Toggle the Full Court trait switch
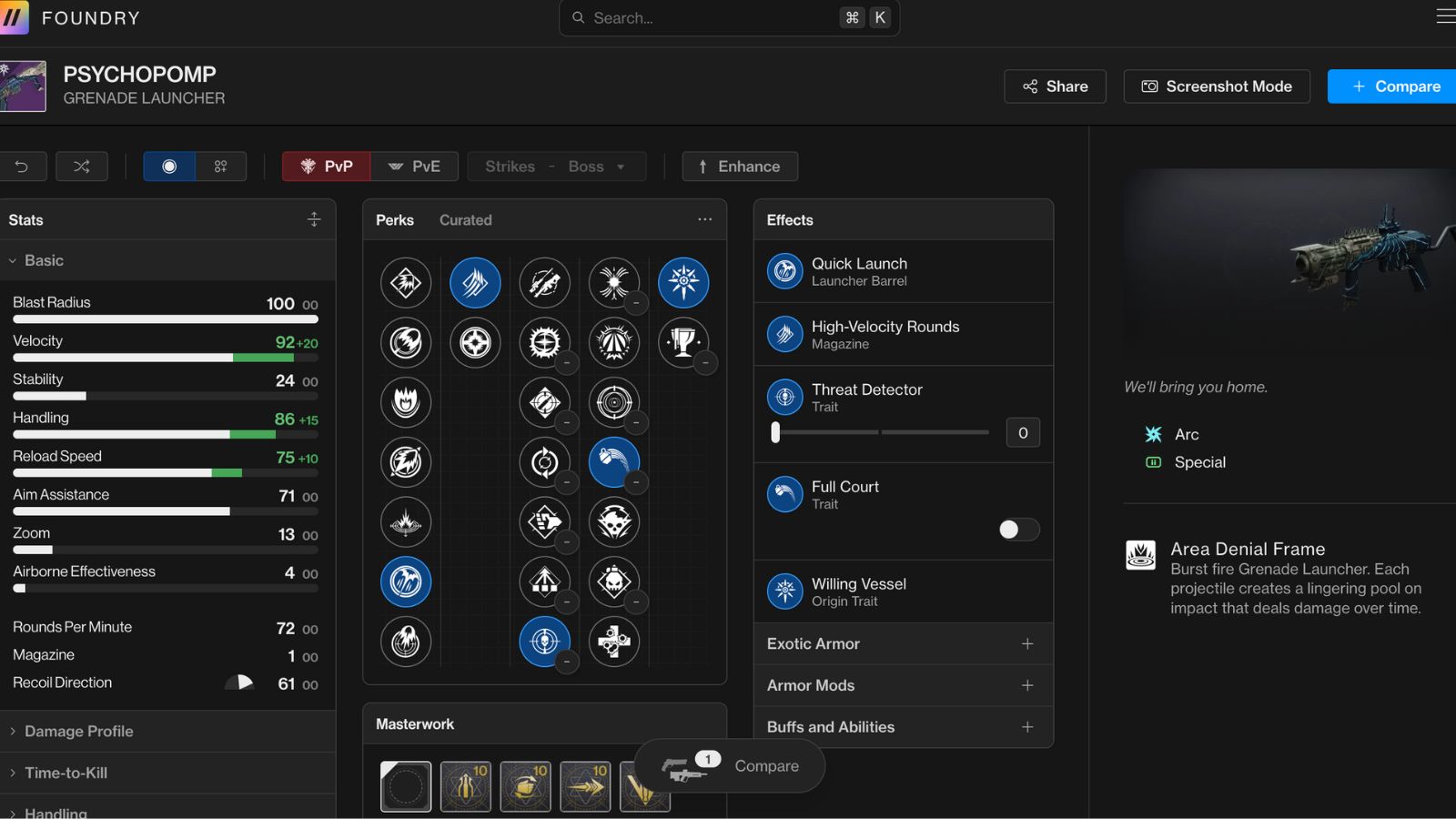This screenshot has height=819, width=1456. (x=1018, y=530)
